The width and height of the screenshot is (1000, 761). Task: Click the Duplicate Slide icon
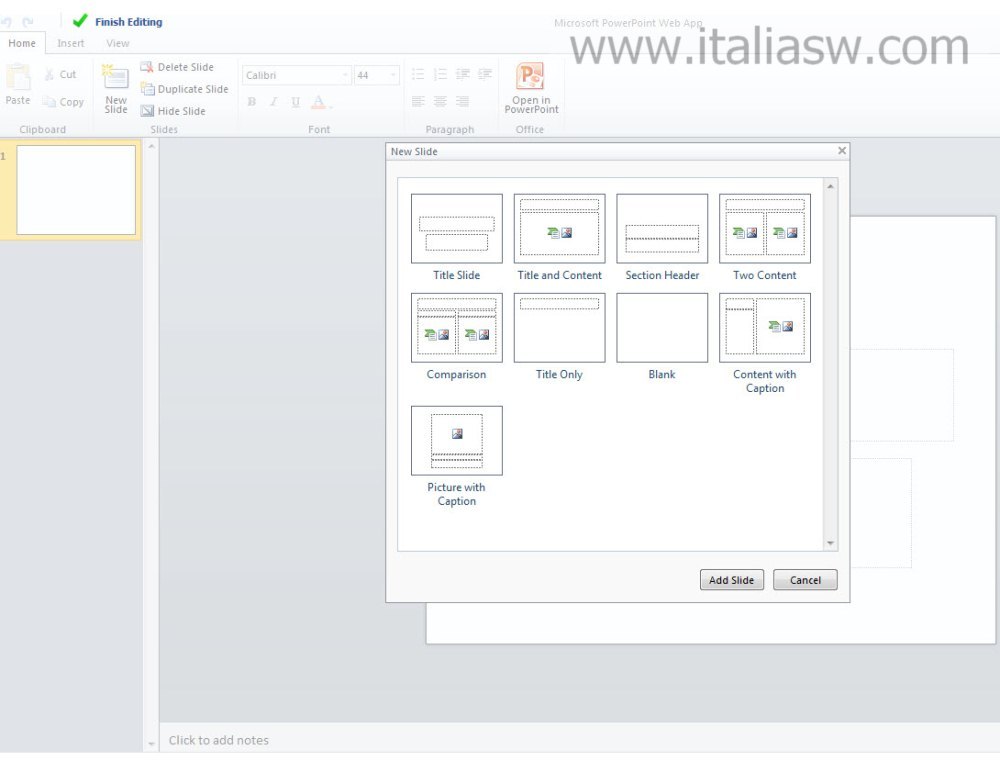pyautogui.click(x=147, y=89)
